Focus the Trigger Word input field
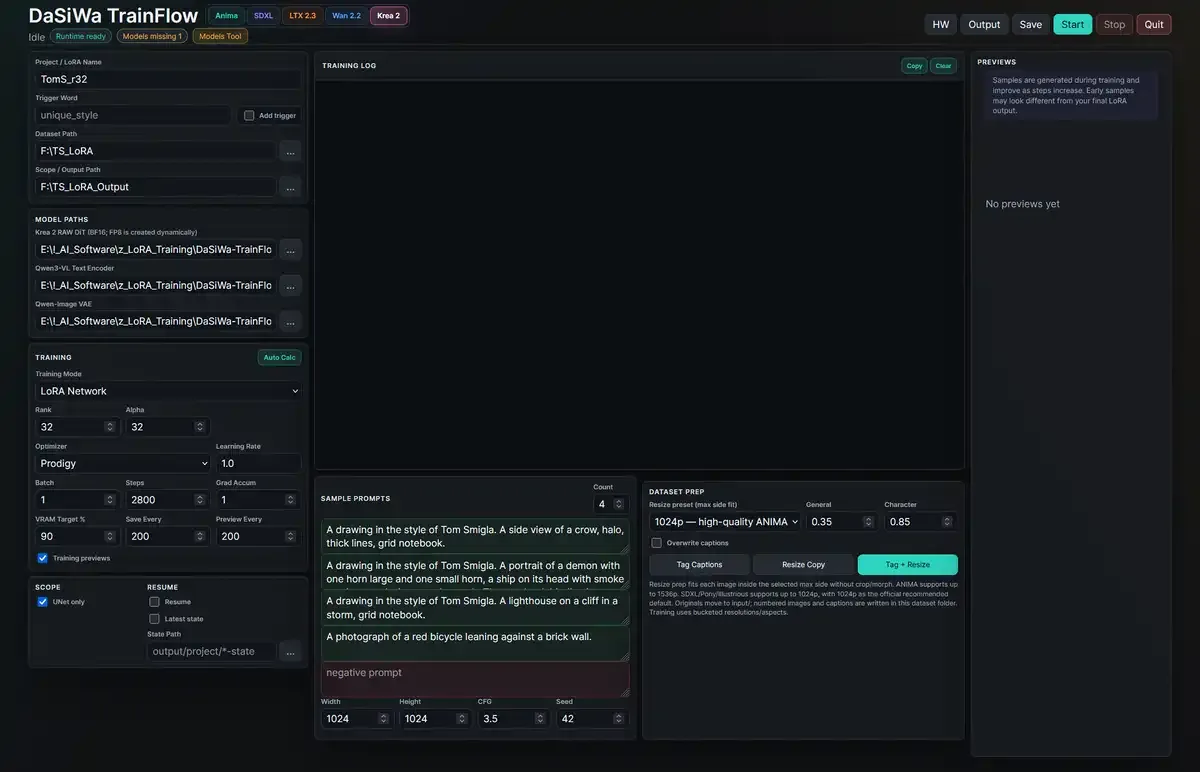 [x=134, y=115]
